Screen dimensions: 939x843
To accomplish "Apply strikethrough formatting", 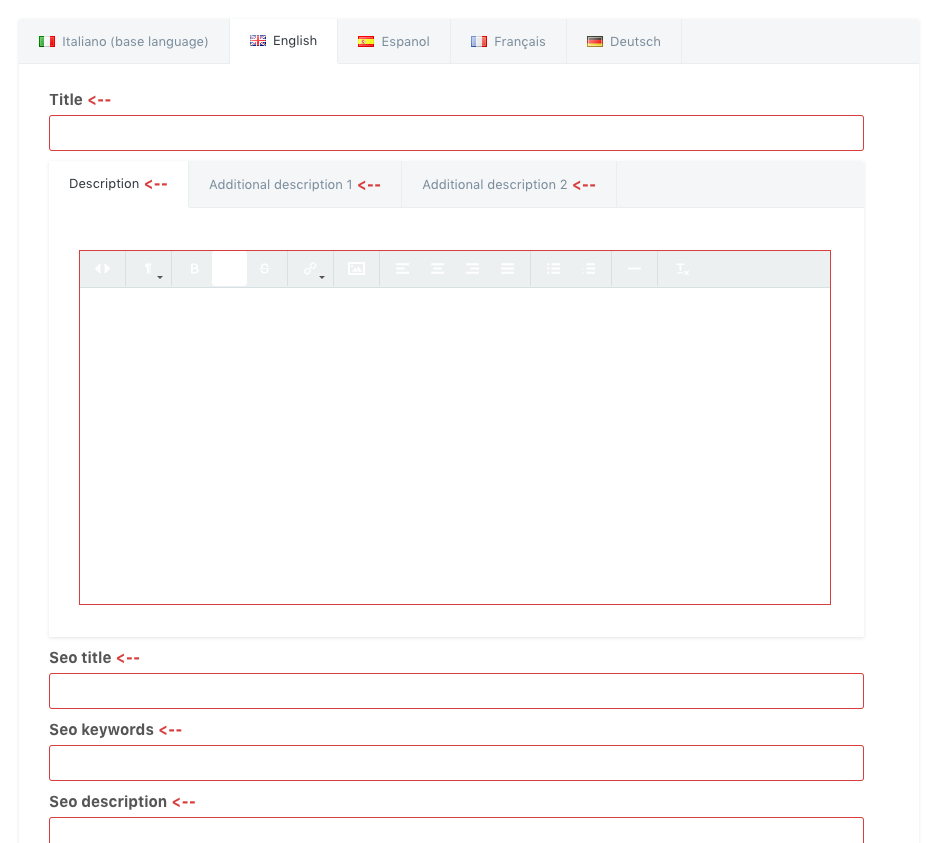I will click(265, 269).
